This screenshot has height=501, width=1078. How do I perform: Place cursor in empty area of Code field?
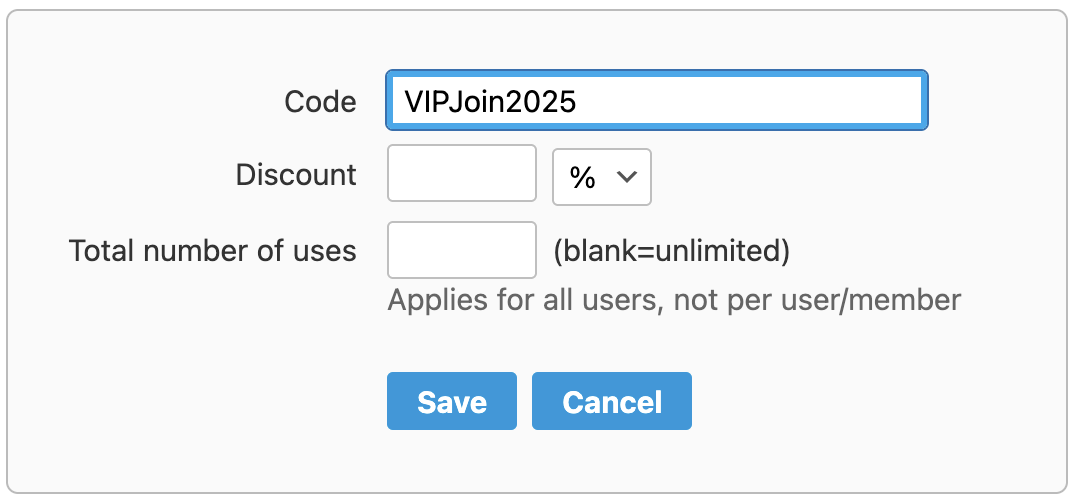coord(750,100)
